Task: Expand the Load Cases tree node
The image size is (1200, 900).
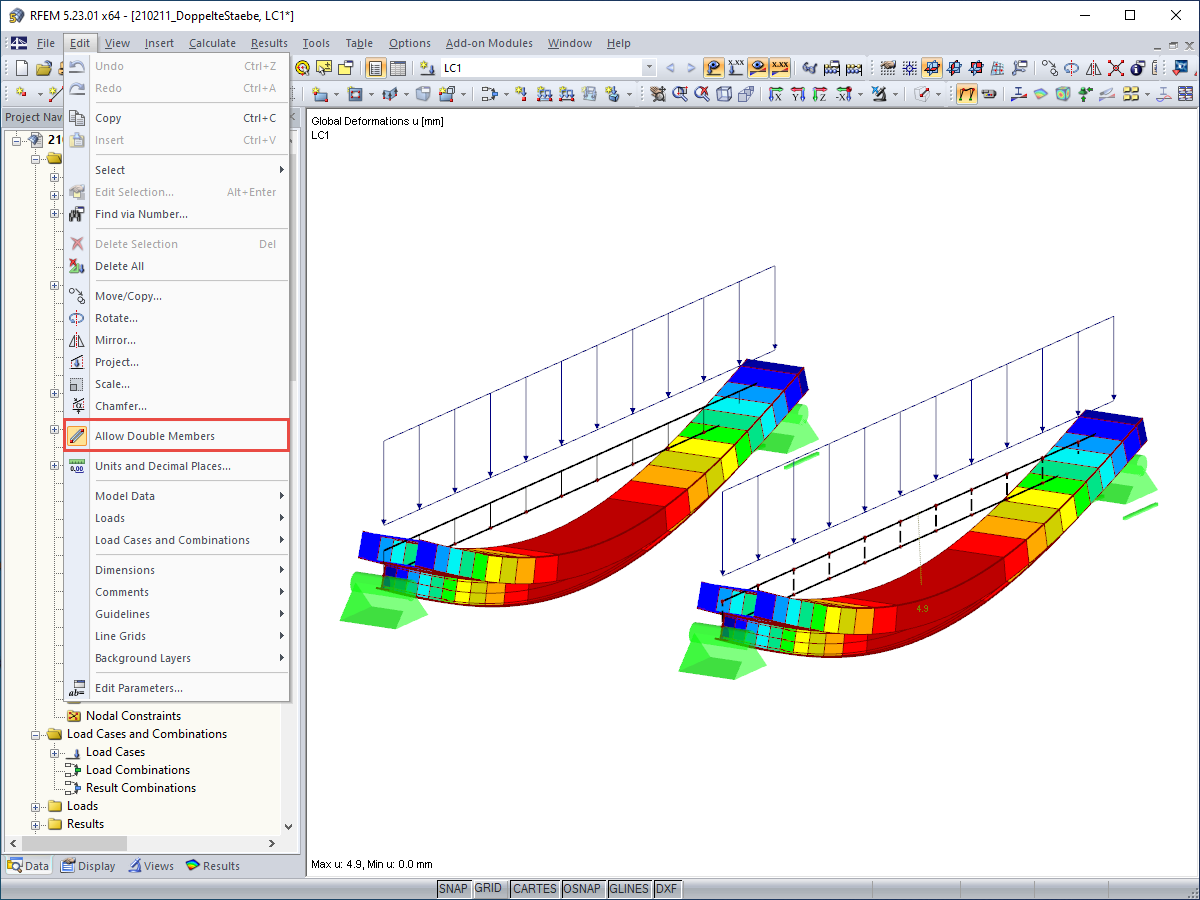Action: (x=55, y=752)
